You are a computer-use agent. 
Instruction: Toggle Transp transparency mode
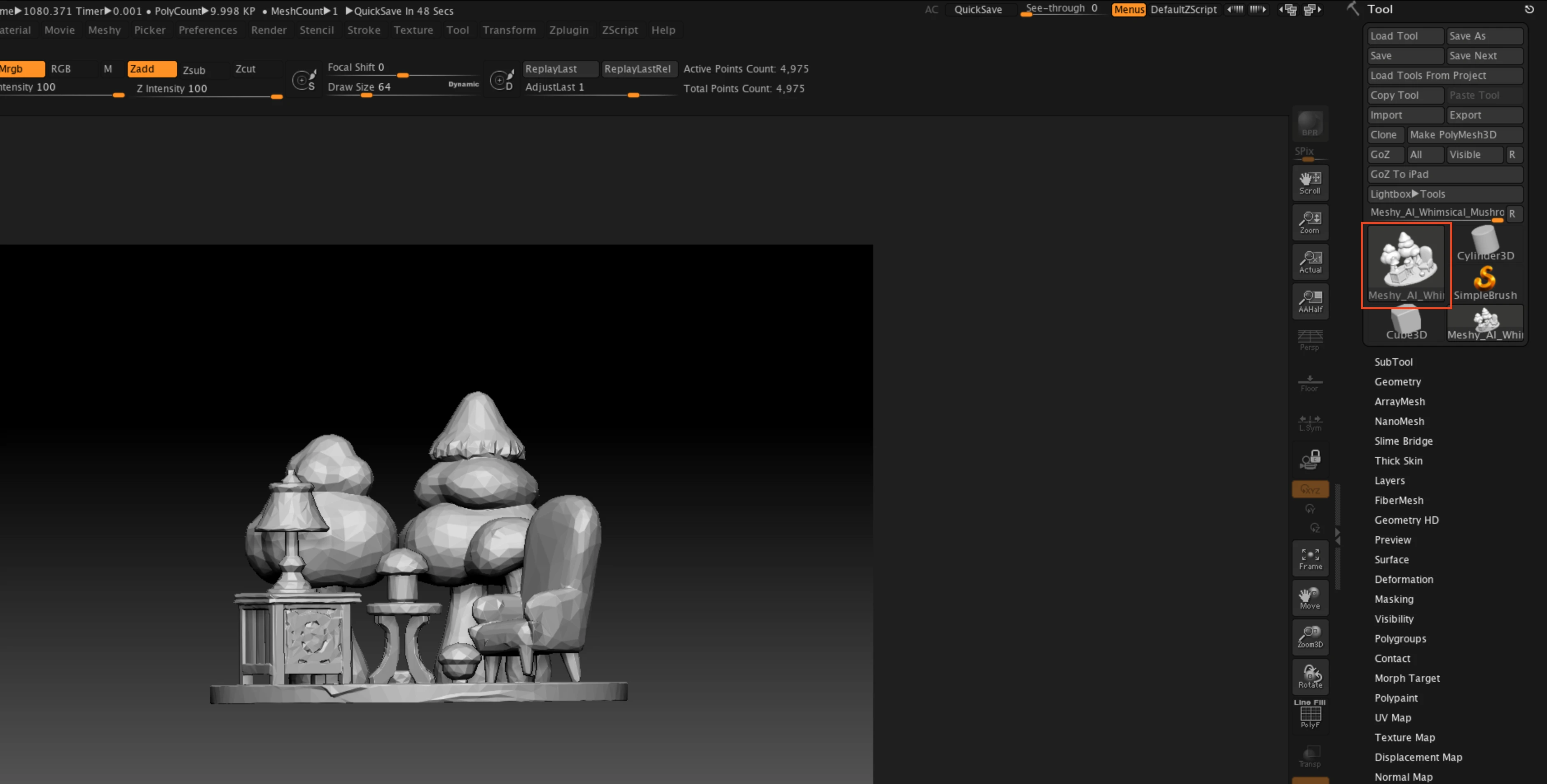[x=1310, y=756]
